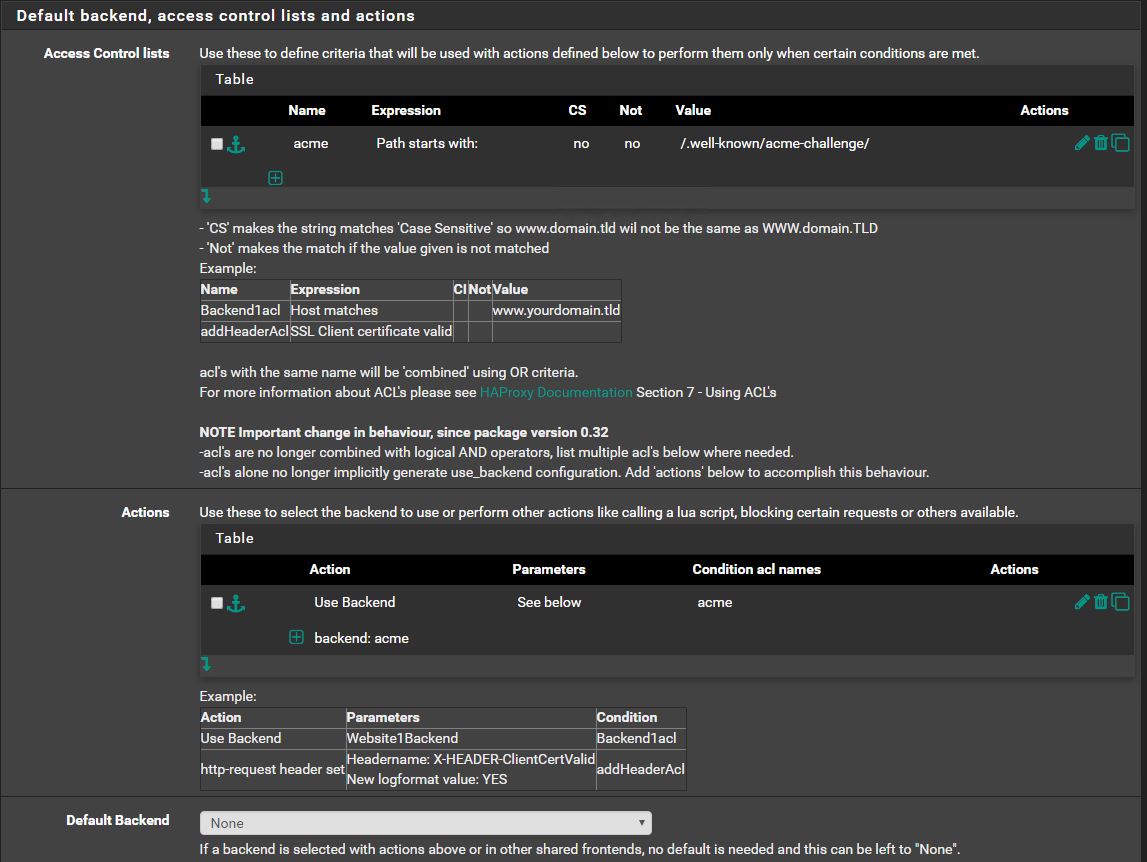Tick the checkbox for the acme ACL row
This screenshot has width=1147, height=862.
pyautogui.click(x=217, y=144)
